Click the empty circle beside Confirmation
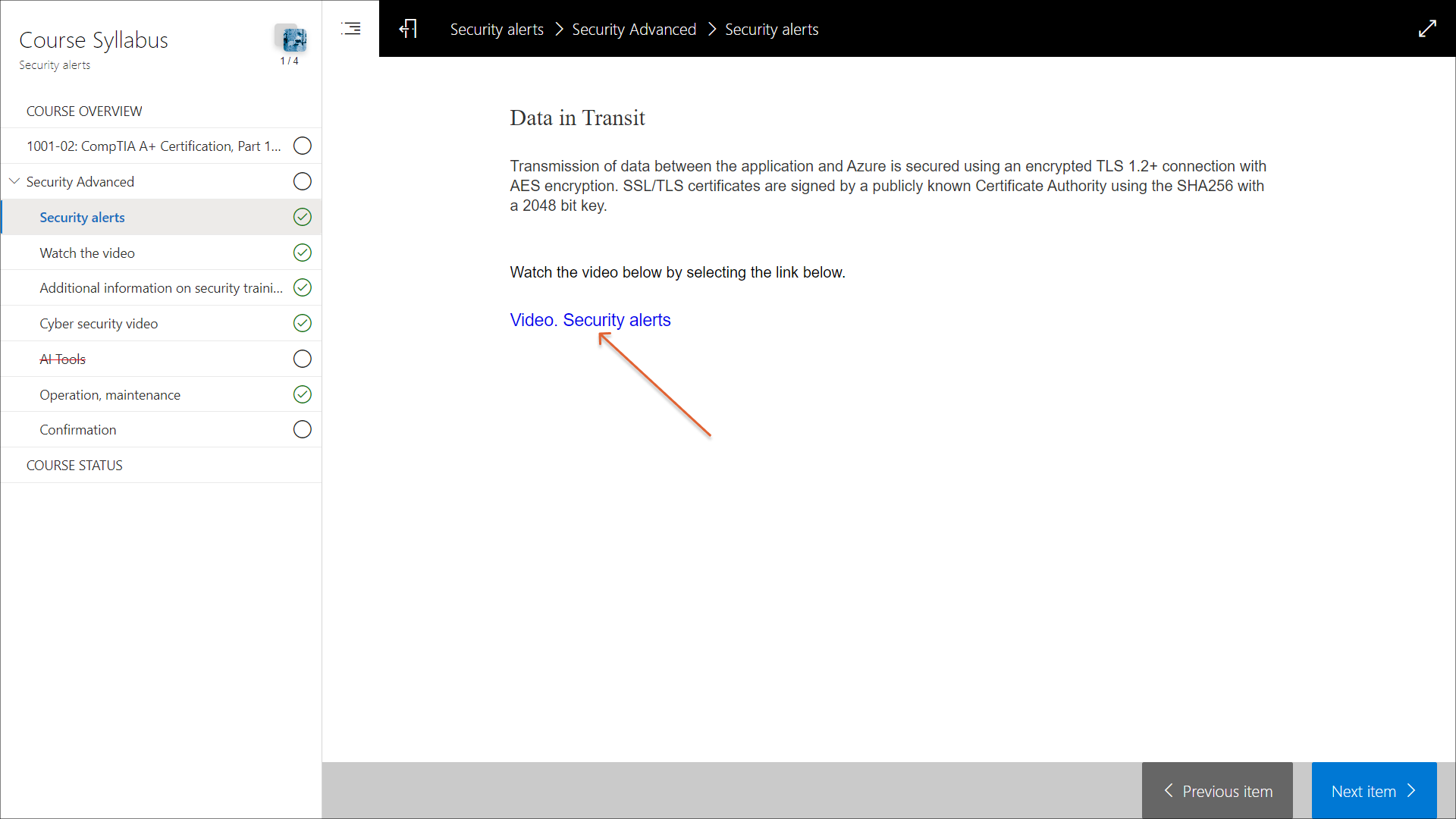This screenshot has height=819, width=1456. 302,429
